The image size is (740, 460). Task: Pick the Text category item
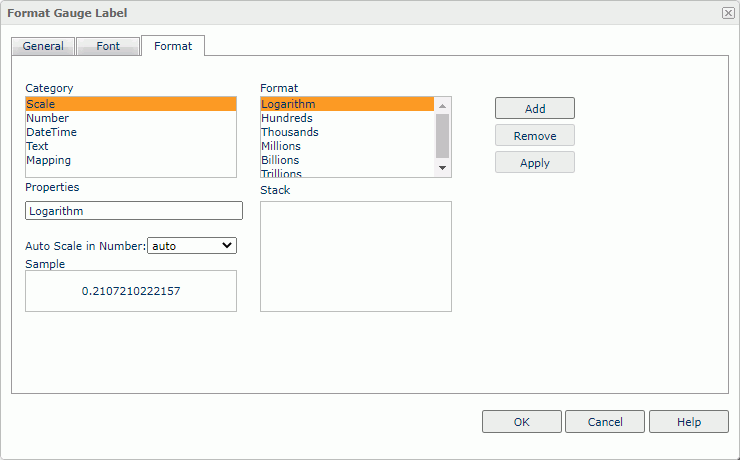pyautogui.click(x=38, y=146)
